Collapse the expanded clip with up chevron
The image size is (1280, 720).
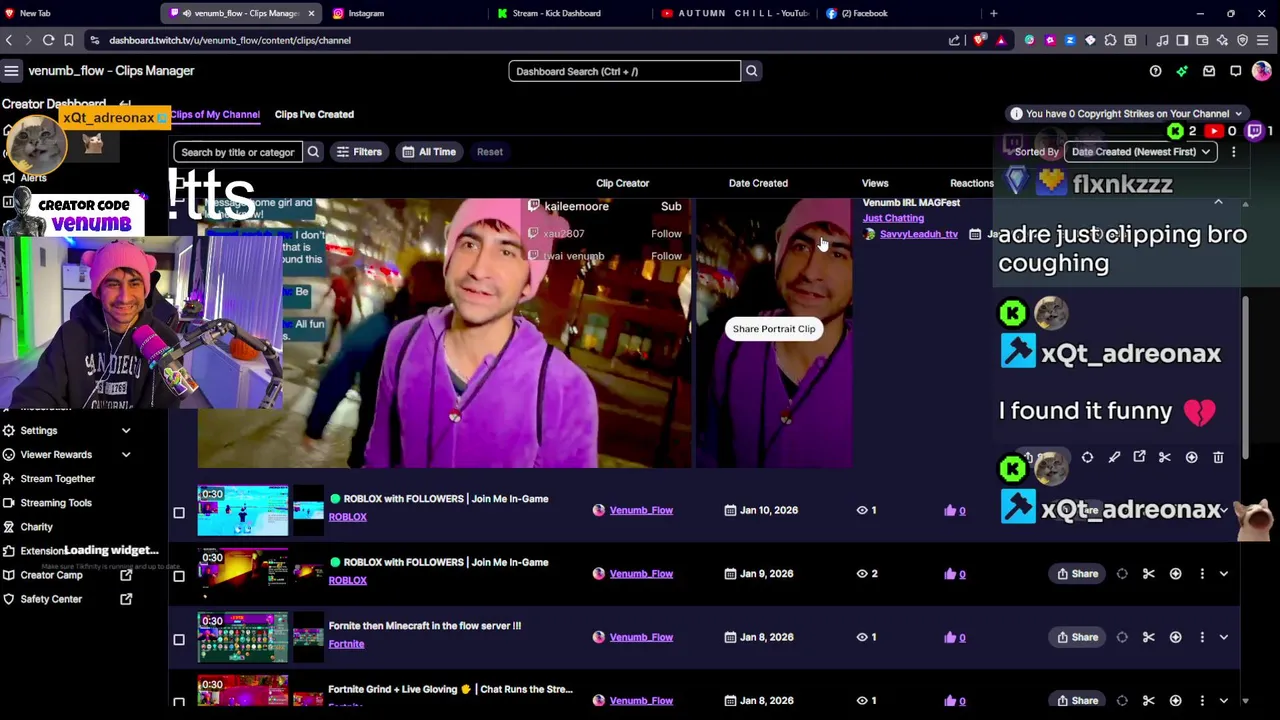[1218, 203]
